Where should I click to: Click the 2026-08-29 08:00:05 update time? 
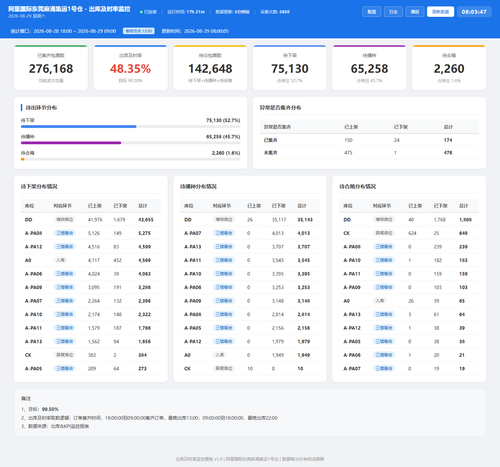pyautogui.click(x=206, y=31)
